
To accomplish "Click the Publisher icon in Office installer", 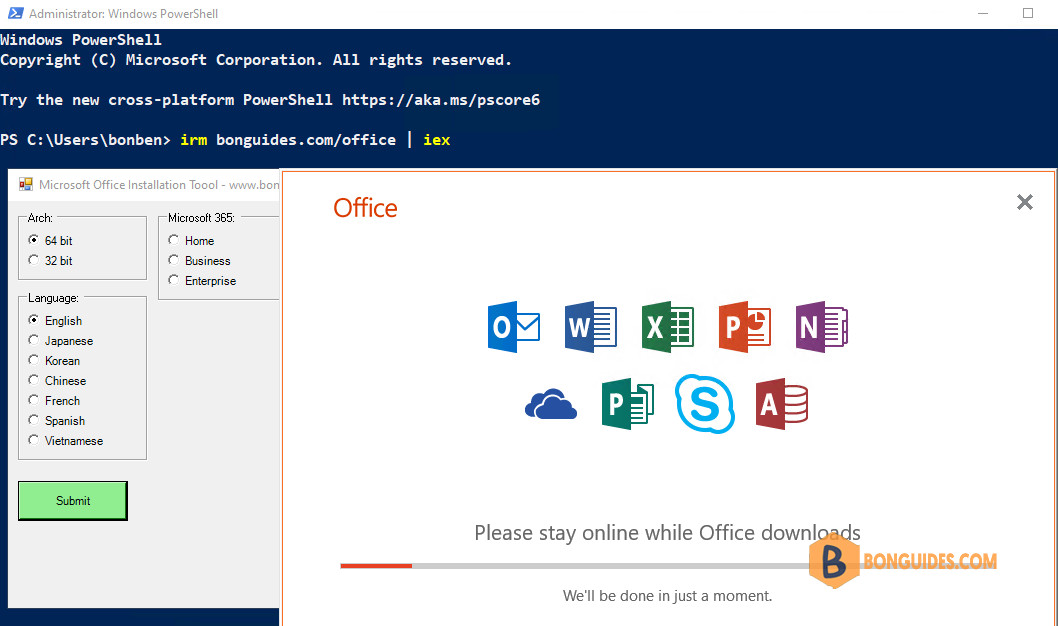I will (628, 404).
